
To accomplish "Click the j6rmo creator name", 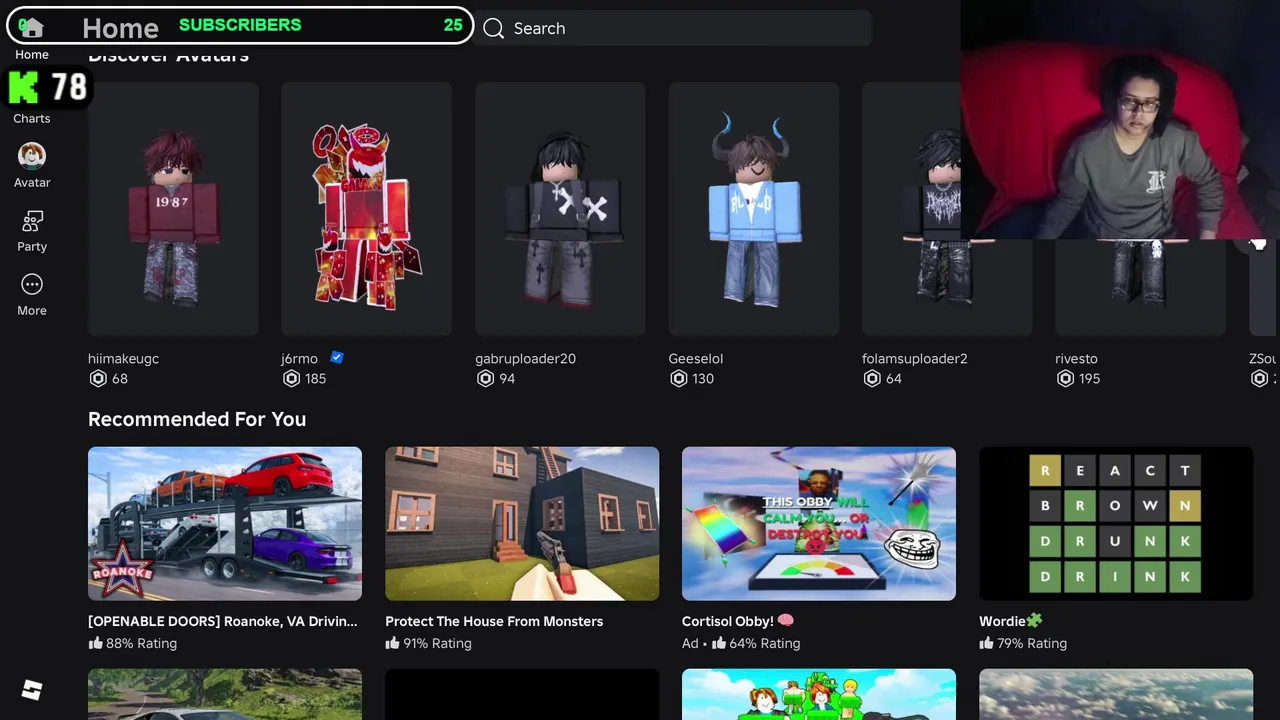I will pyautogui.click(x=299, y=358).
